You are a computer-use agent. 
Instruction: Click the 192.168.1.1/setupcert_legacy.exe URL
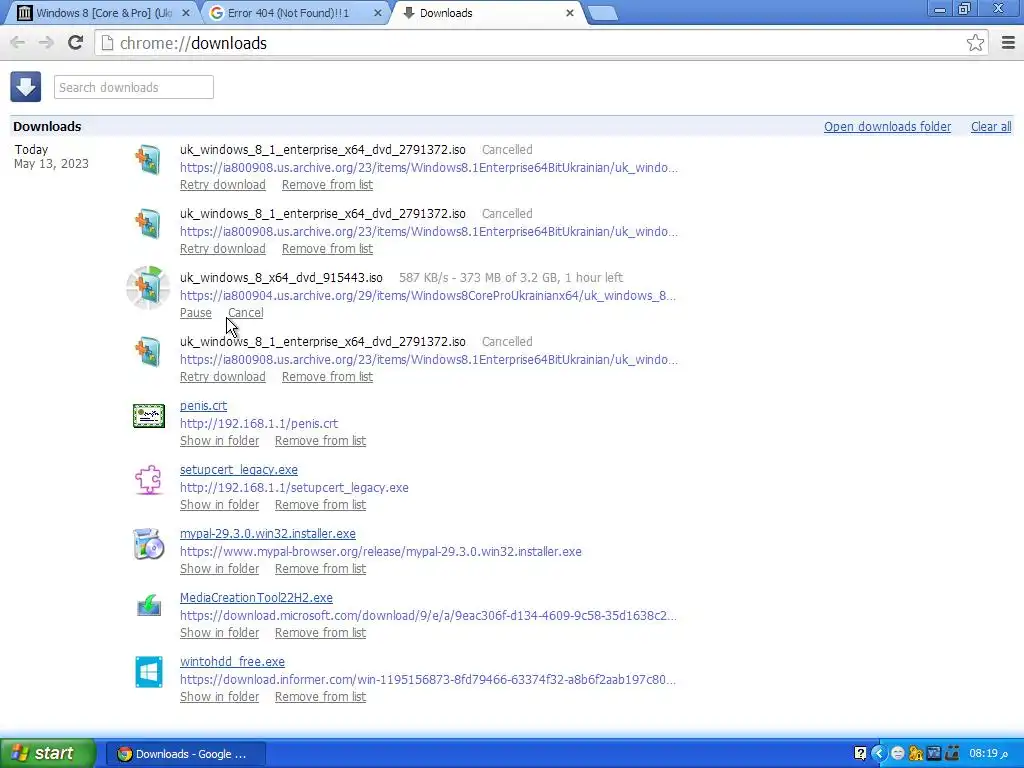[294, 488]
